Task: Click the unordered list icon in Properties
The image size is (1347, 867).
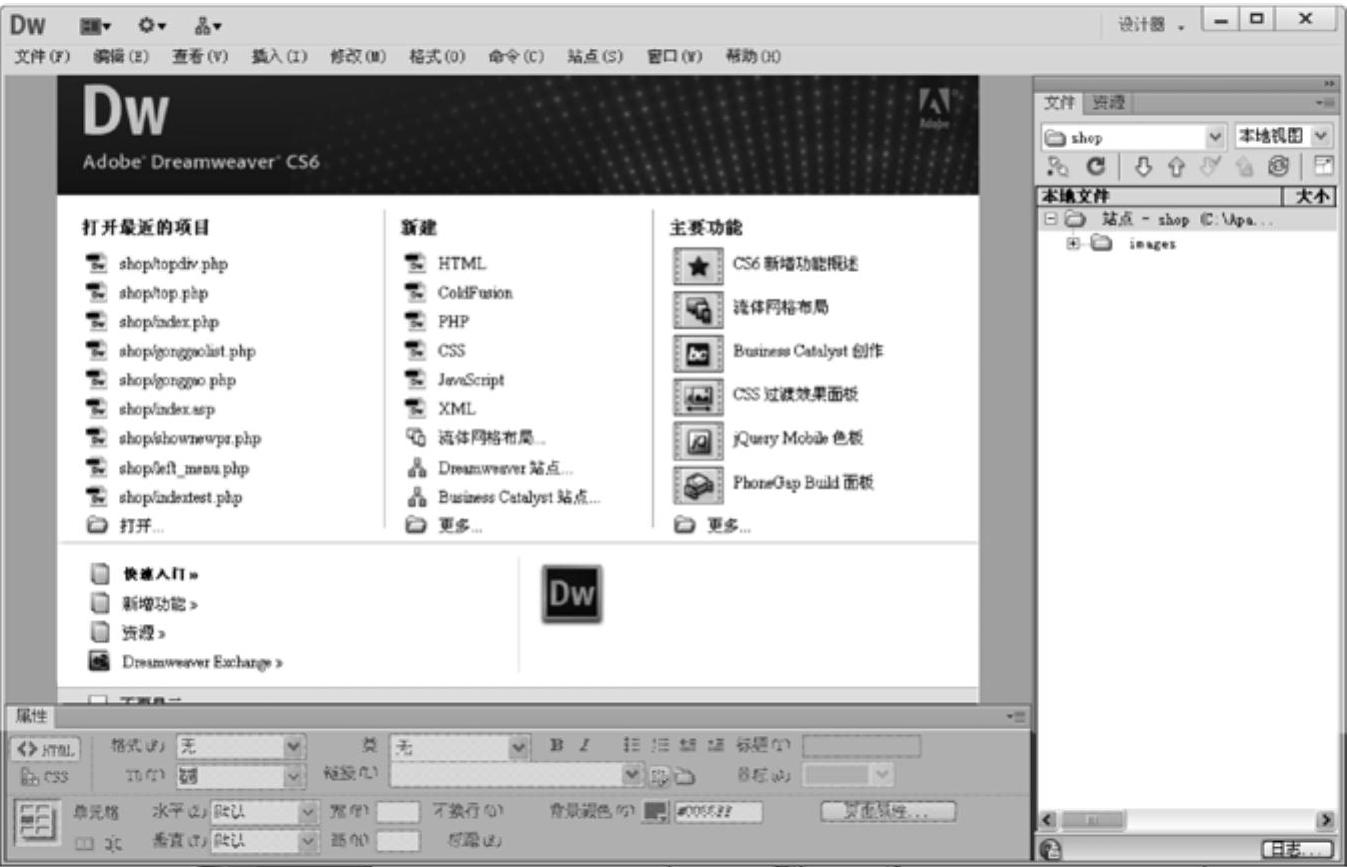Action: click(x=633, y=745)
